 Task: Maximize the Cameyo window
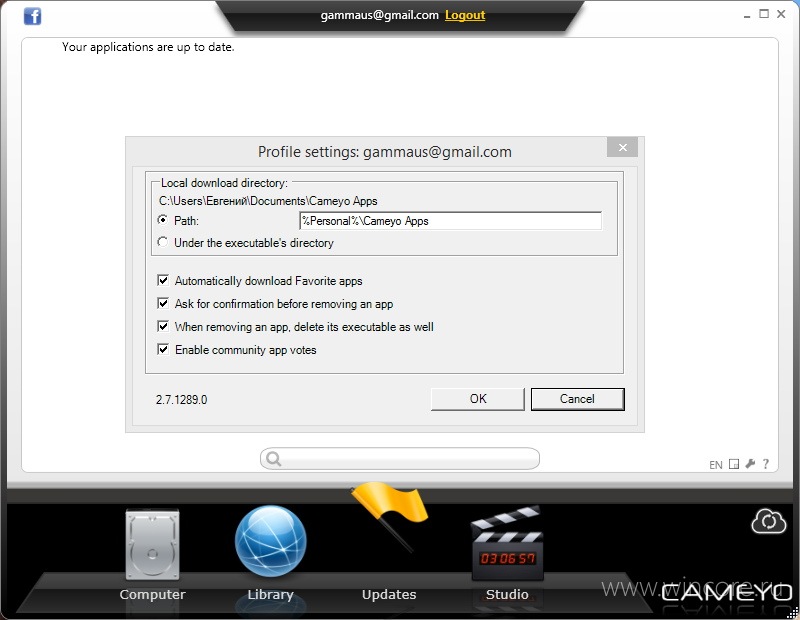[764, 14]
